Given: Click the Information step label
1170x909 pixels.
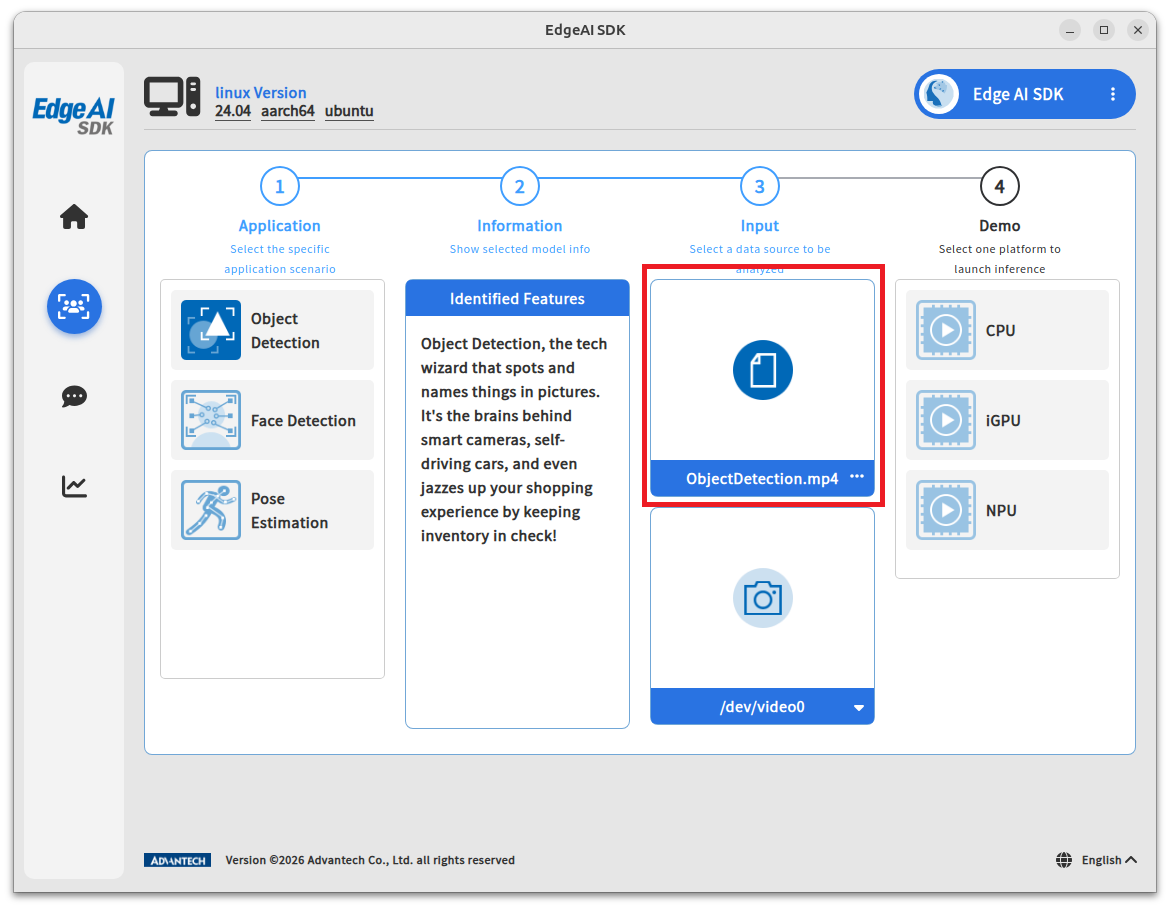Looking at the screenshot, I should [519, 225].
